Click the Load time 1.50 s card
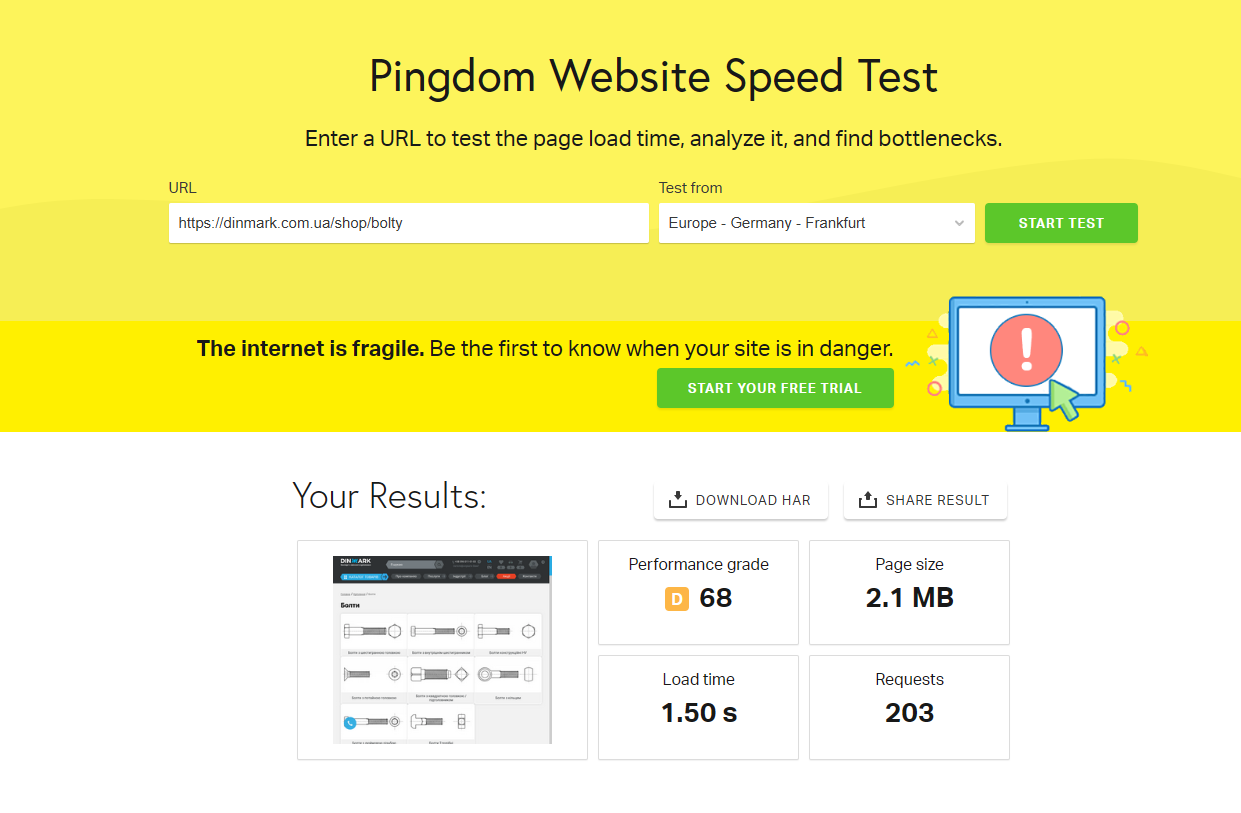 click(x=698, y=707)
